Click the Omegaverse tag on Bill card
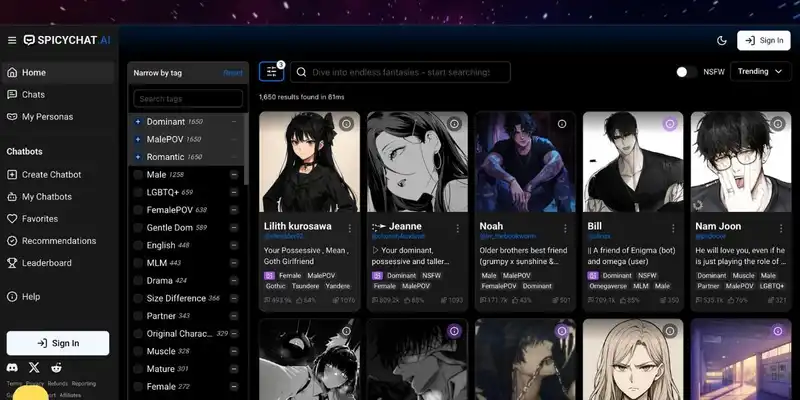Image resolution: width=800 pixels, height=400 pixels. (608, 286)
